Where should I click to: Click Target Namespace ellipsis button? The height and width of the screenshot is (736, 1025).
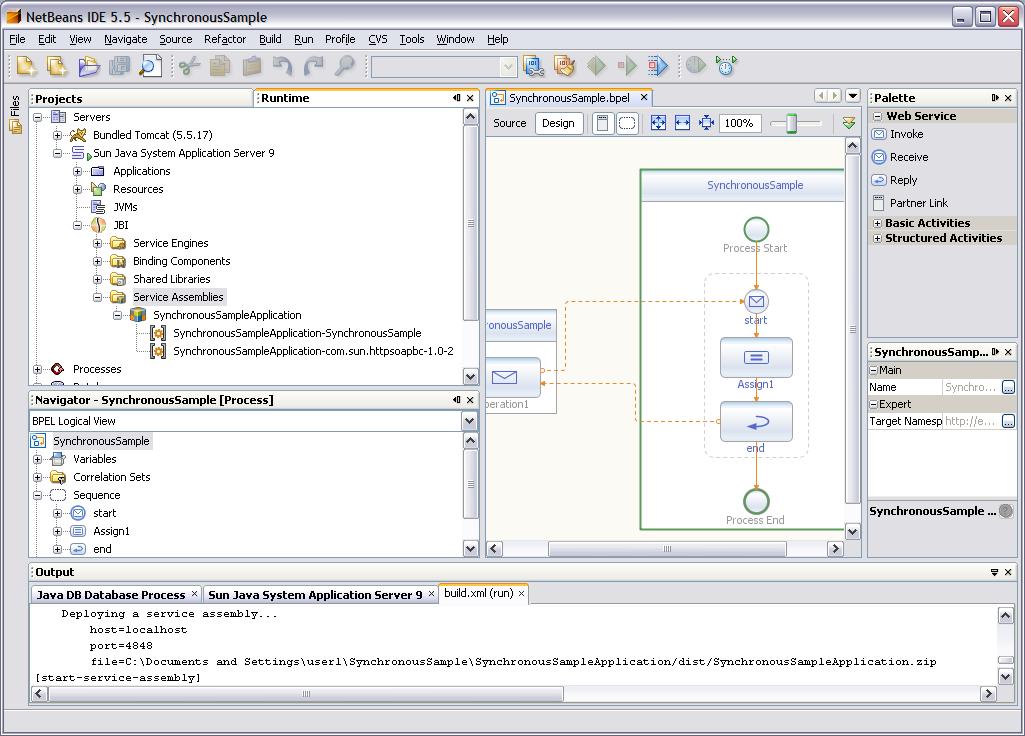1009,421
